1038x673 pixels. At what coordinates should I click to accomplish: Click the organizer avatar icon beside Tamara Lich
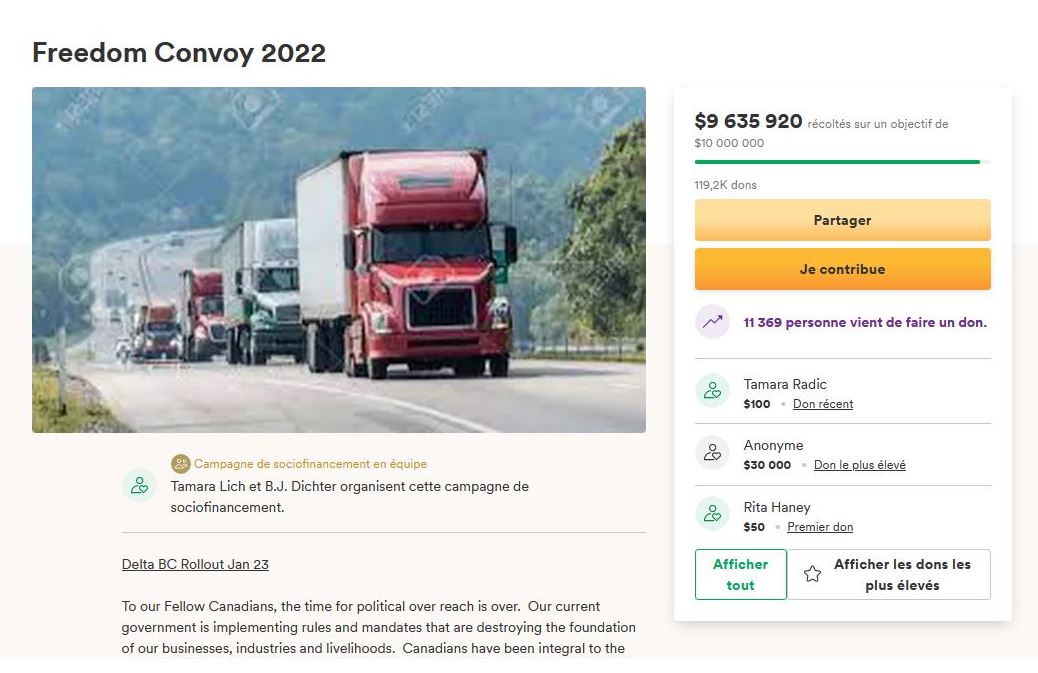click(139, 486)
